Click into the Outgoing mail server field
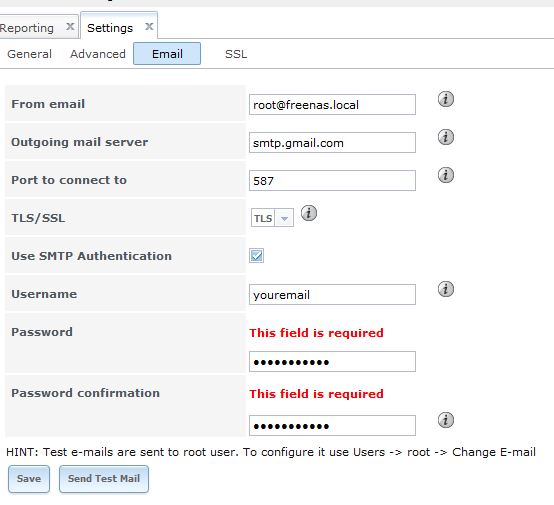This screenshot has width=554, height=505. pyautogui.click(x=332, y=143)
